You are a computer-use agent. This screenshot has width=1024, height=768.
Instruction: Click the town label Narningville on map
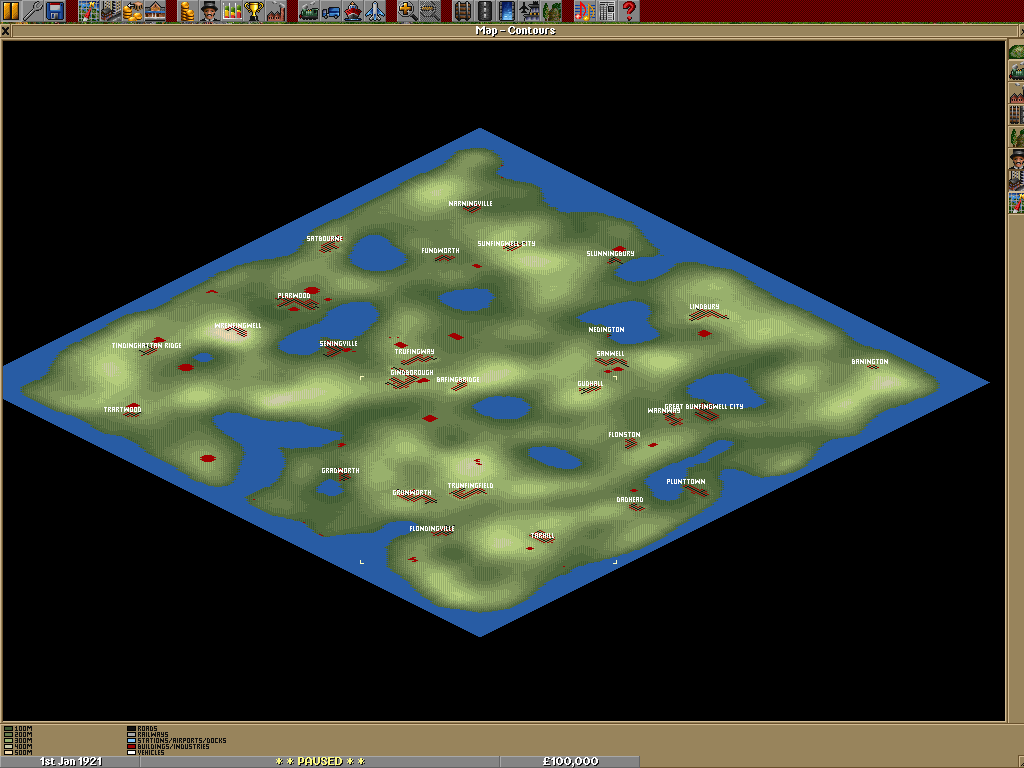pyautogui.click(x=470, y=204)
